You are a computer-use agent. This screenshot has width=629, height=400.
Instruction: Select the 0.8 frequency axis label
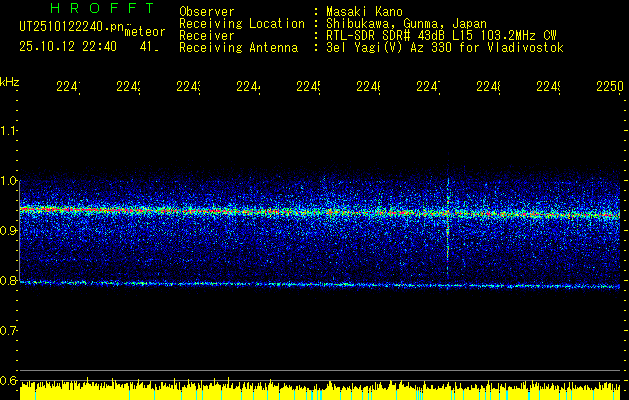(10, 281)
